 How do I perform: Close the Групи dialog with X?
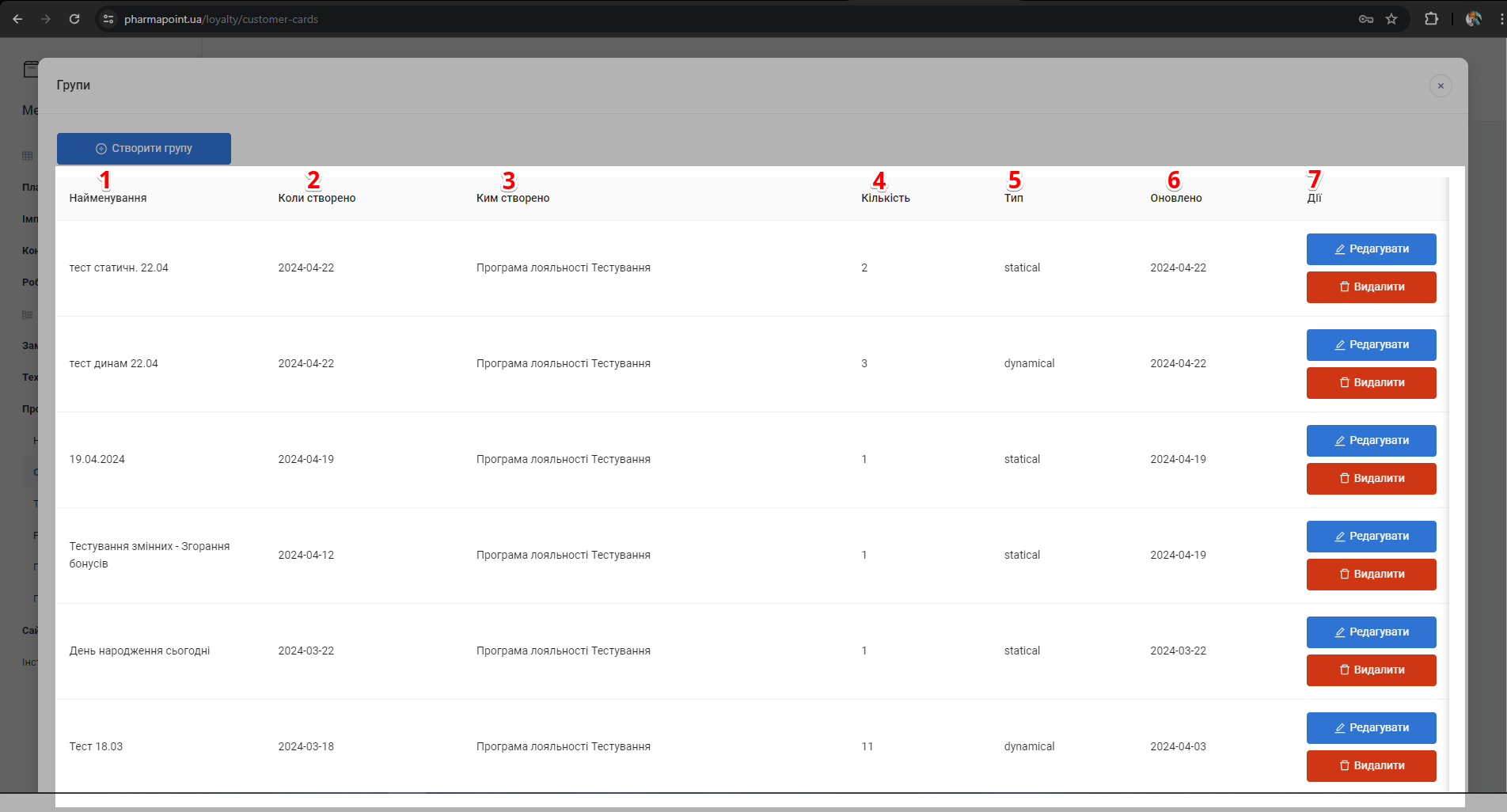click(1441, 85)
